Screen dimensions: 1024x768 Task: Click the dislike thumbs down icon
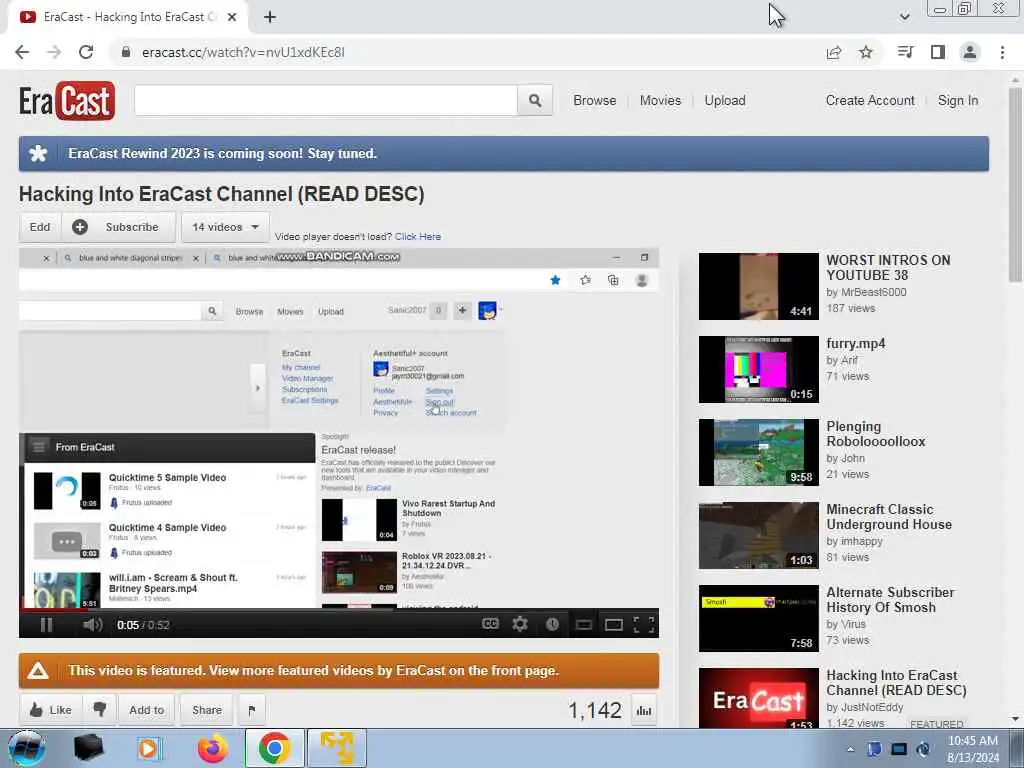[x=100, y=710]
